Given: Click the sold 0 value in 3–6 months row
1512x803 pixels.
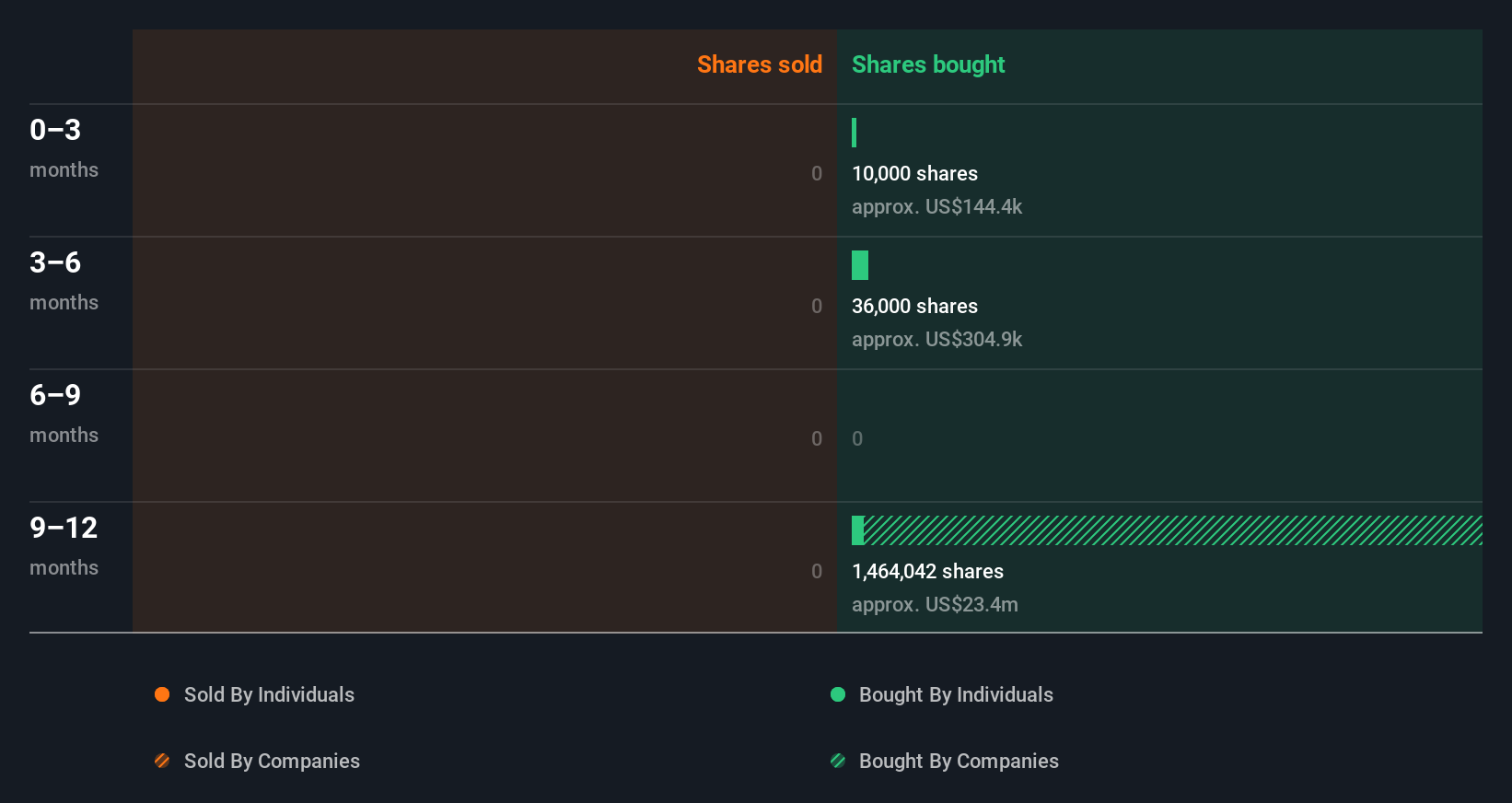Looking at the screenshot, I should pos(817,306).
